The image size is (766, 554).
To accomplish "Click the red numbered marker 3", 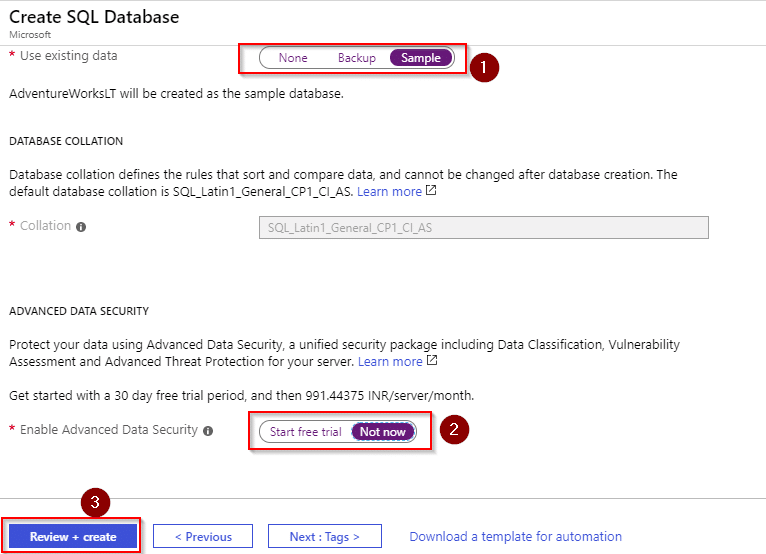I will click(95, 502).
